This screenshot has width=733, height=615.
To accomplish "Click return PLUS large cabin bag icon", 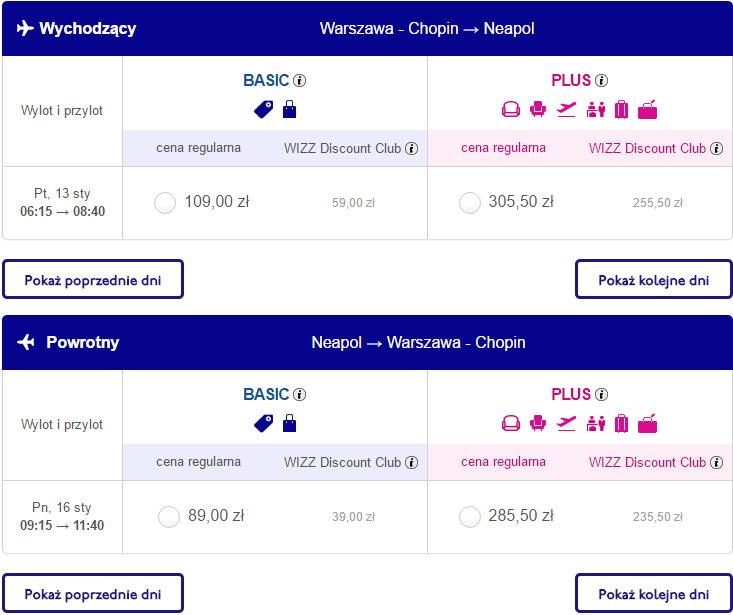I will coord(647,423).
